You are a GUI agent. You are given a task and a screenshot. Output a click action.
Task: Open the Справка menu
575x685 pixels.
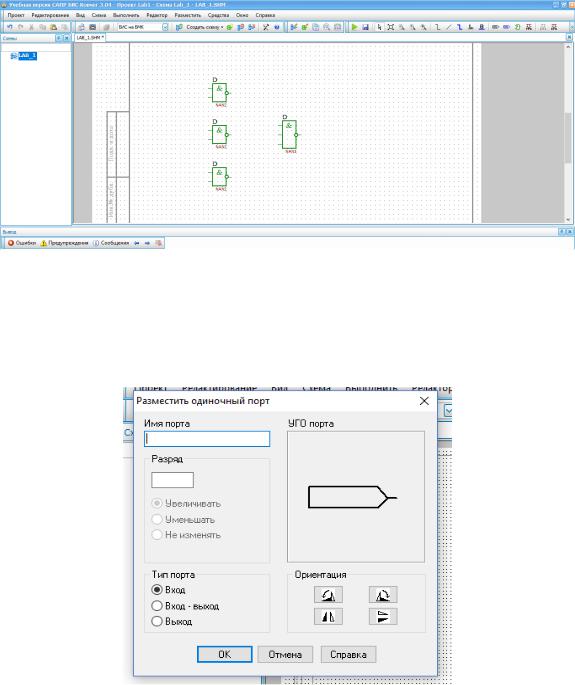[265, 15]
